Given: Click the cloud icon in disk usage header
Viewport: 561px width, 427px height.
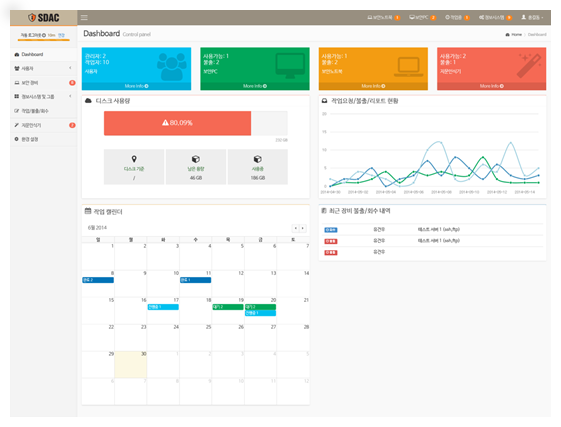Looking at the screenshot, I should coord(88,101).
